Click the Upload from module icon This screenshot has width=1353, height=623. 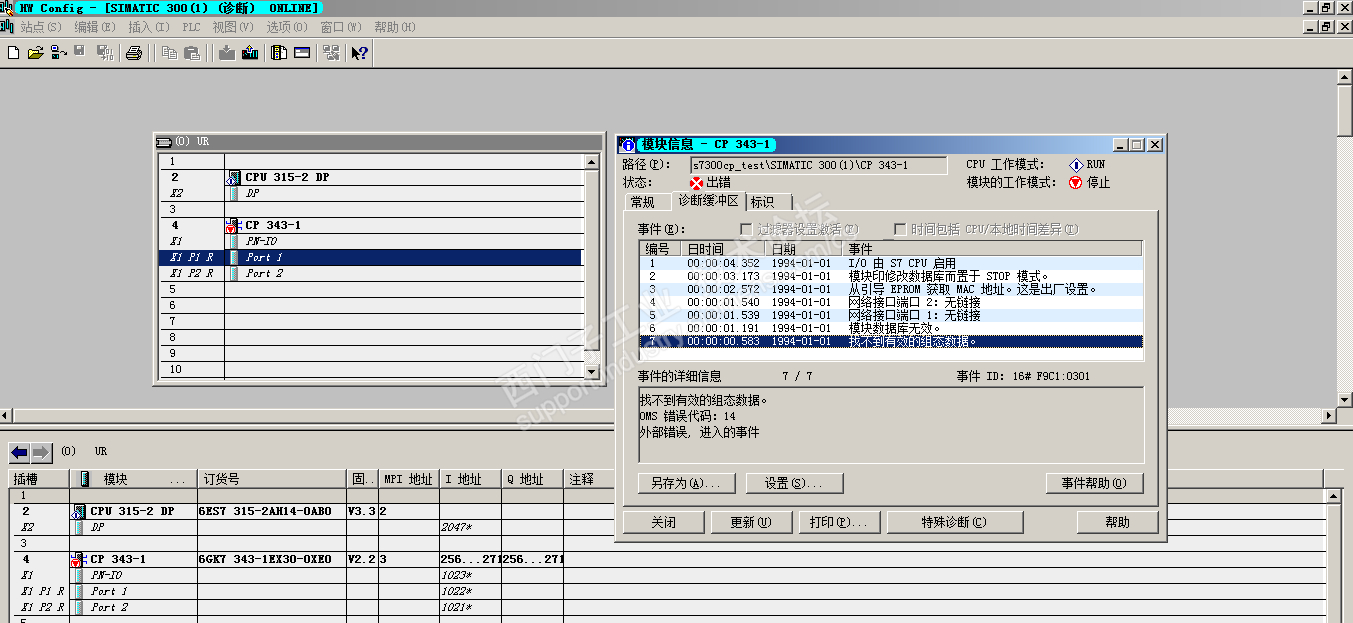point(250,53)
